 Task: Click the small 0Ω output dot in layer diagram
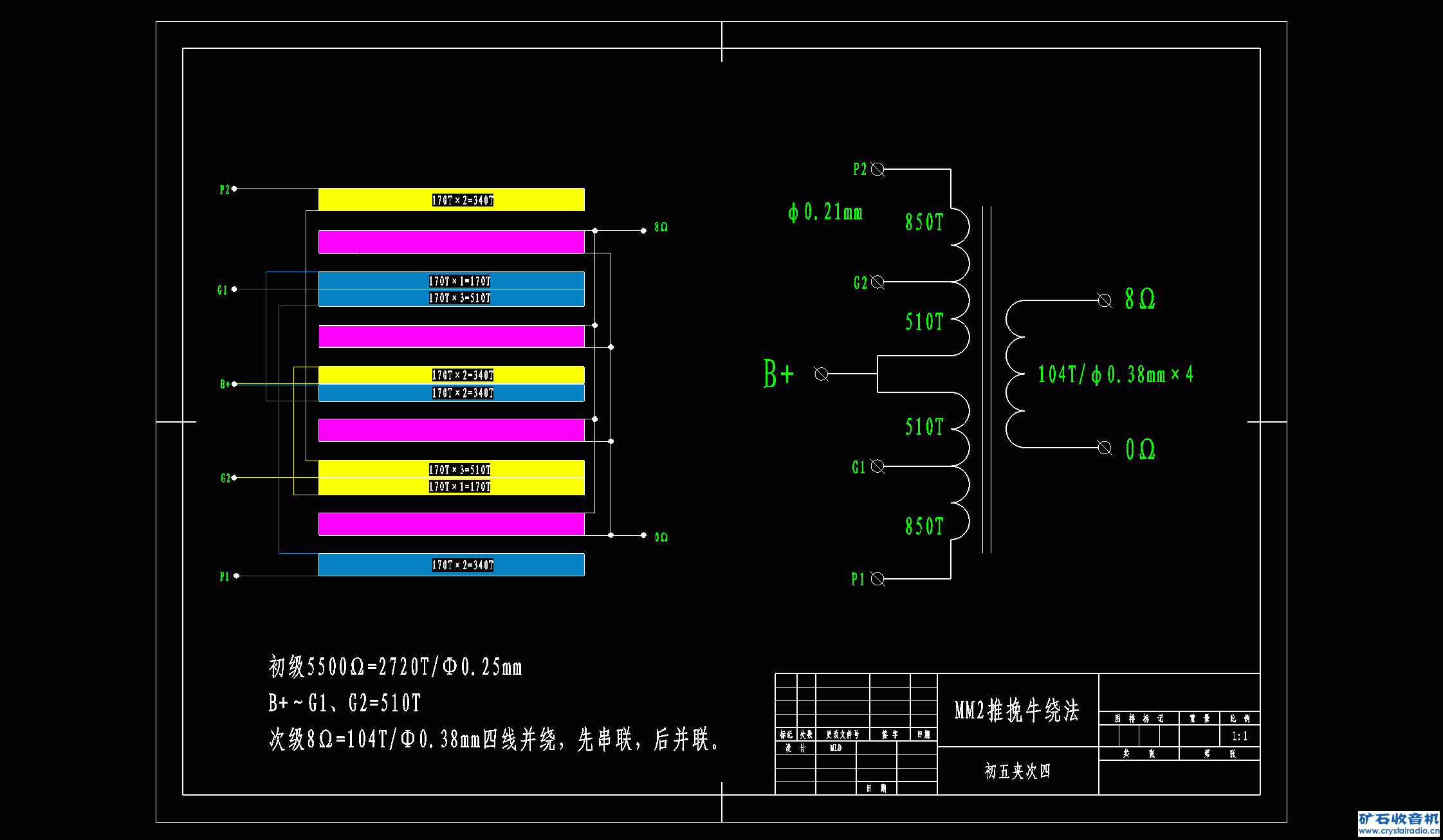coord(643,535)
